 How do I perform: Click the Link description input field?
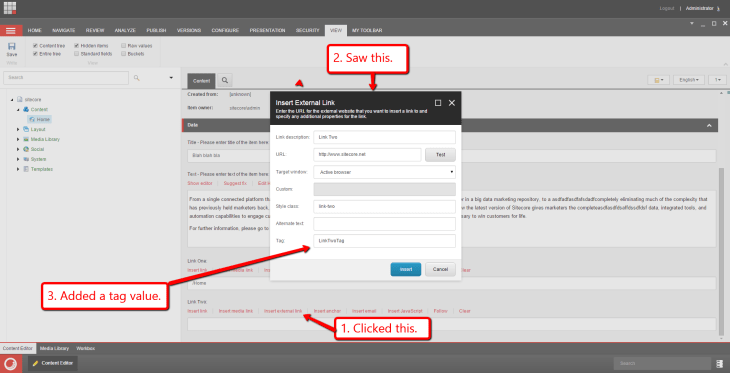(385, 137)
